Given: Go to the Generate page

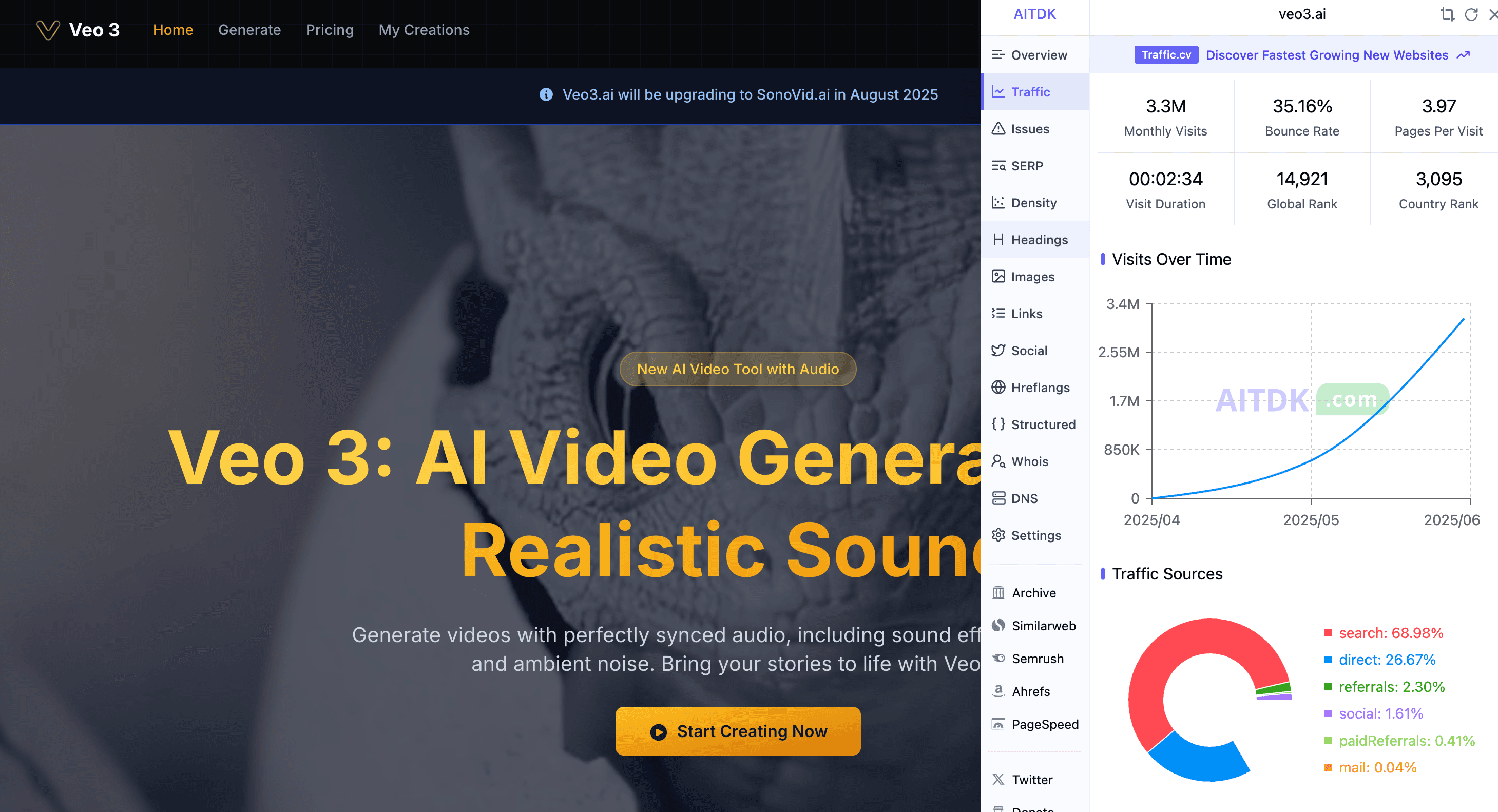Looking at the screenshot, I should click(249, 30).
